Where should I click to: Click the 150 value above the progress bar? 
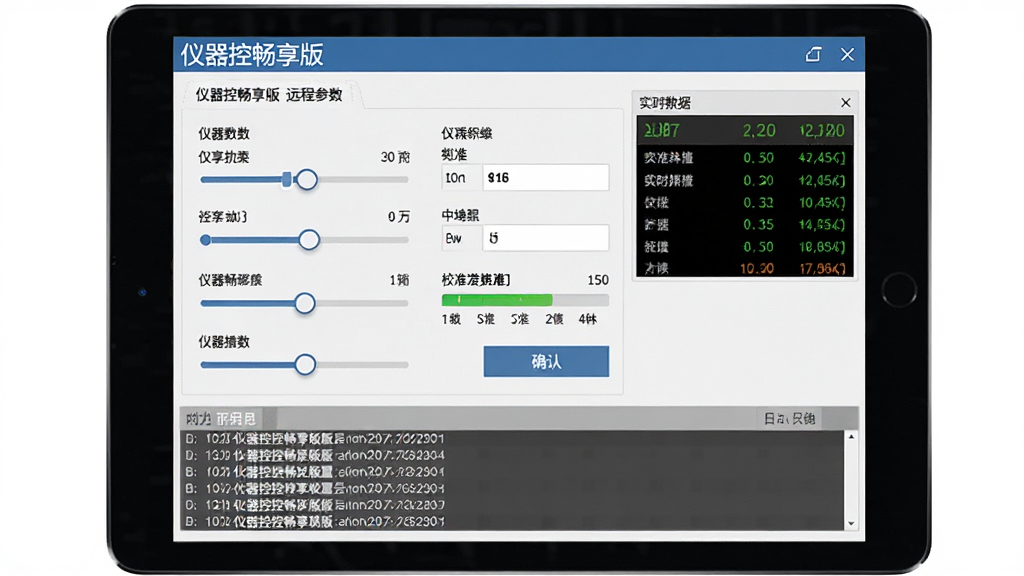[598, 280]
